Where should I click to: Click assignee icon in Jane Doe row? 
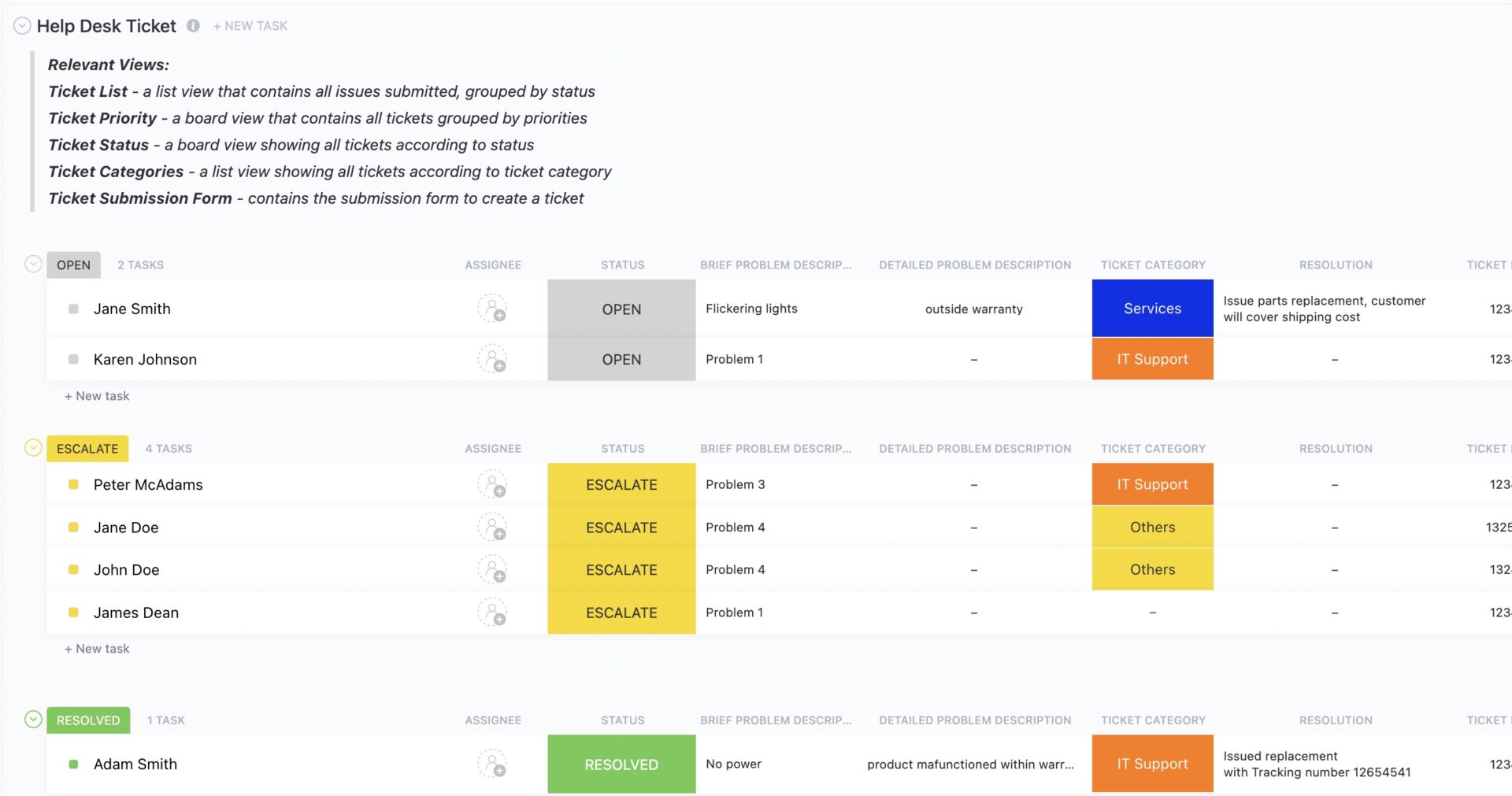point(493,528)
